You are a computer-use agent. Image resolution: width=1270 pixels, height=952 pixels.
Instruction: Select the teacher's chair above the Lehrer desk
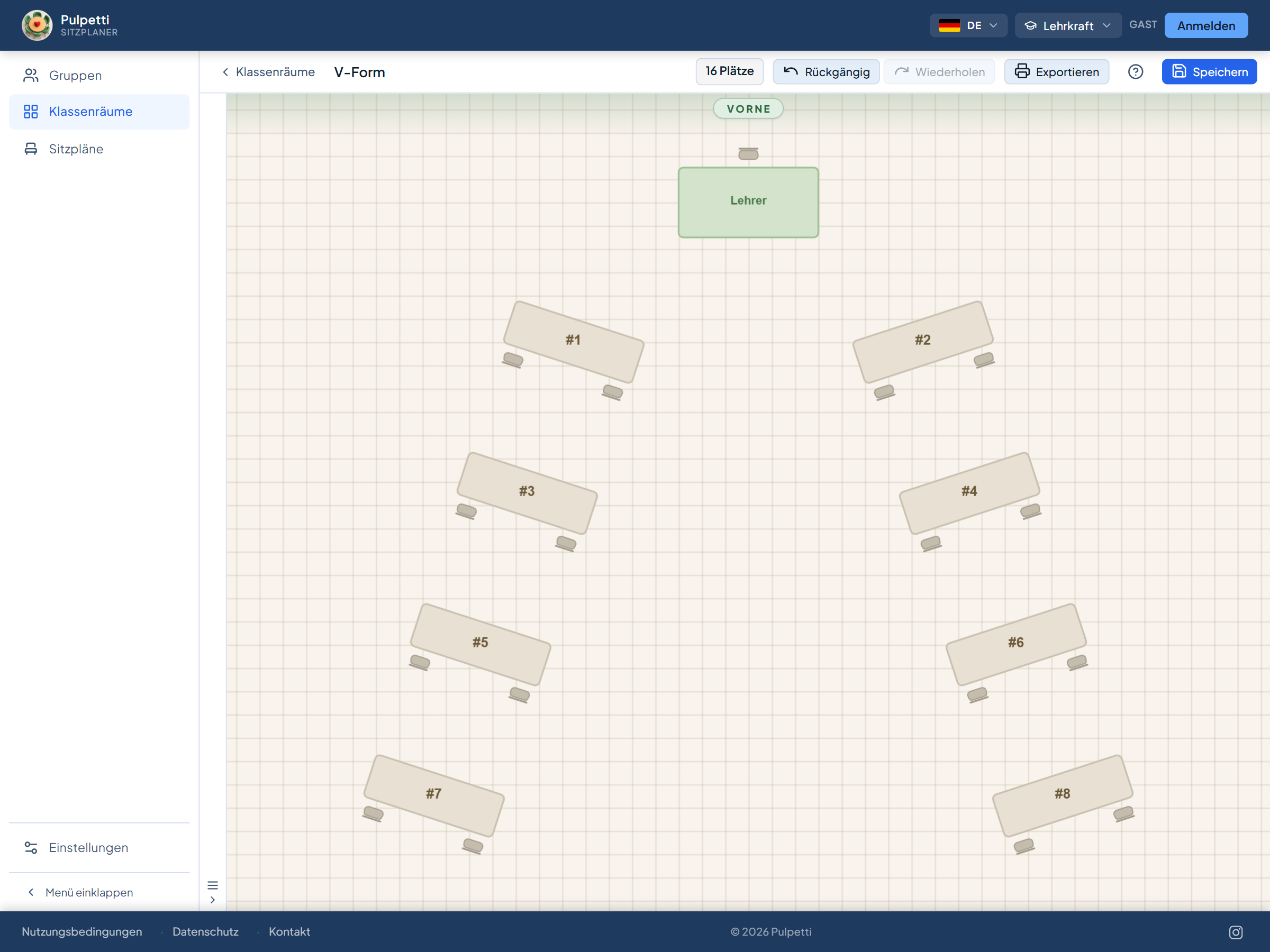(748, 153)
